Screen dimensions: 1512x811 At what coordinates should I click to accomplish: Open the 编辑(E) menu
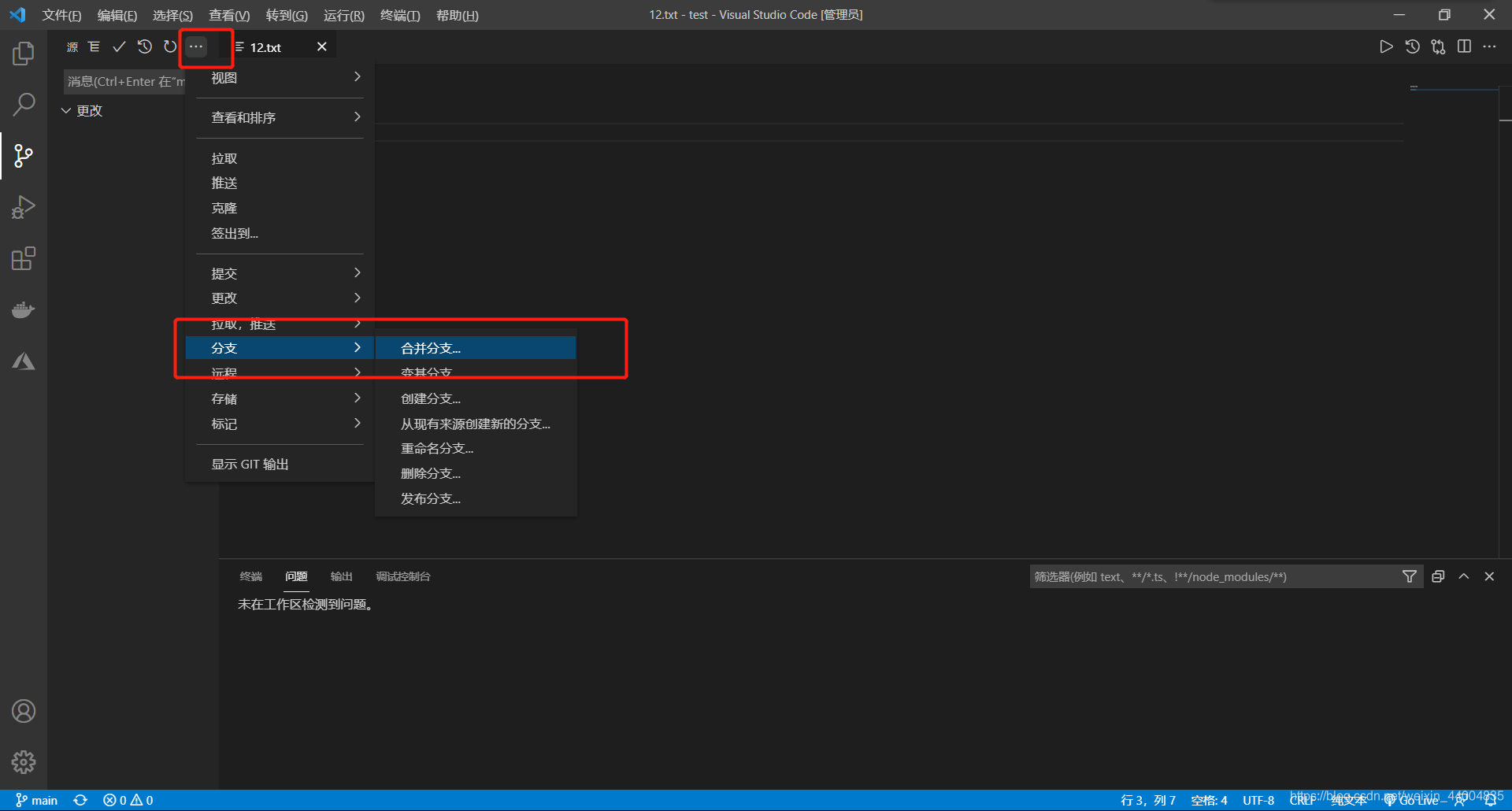point(117,15)
